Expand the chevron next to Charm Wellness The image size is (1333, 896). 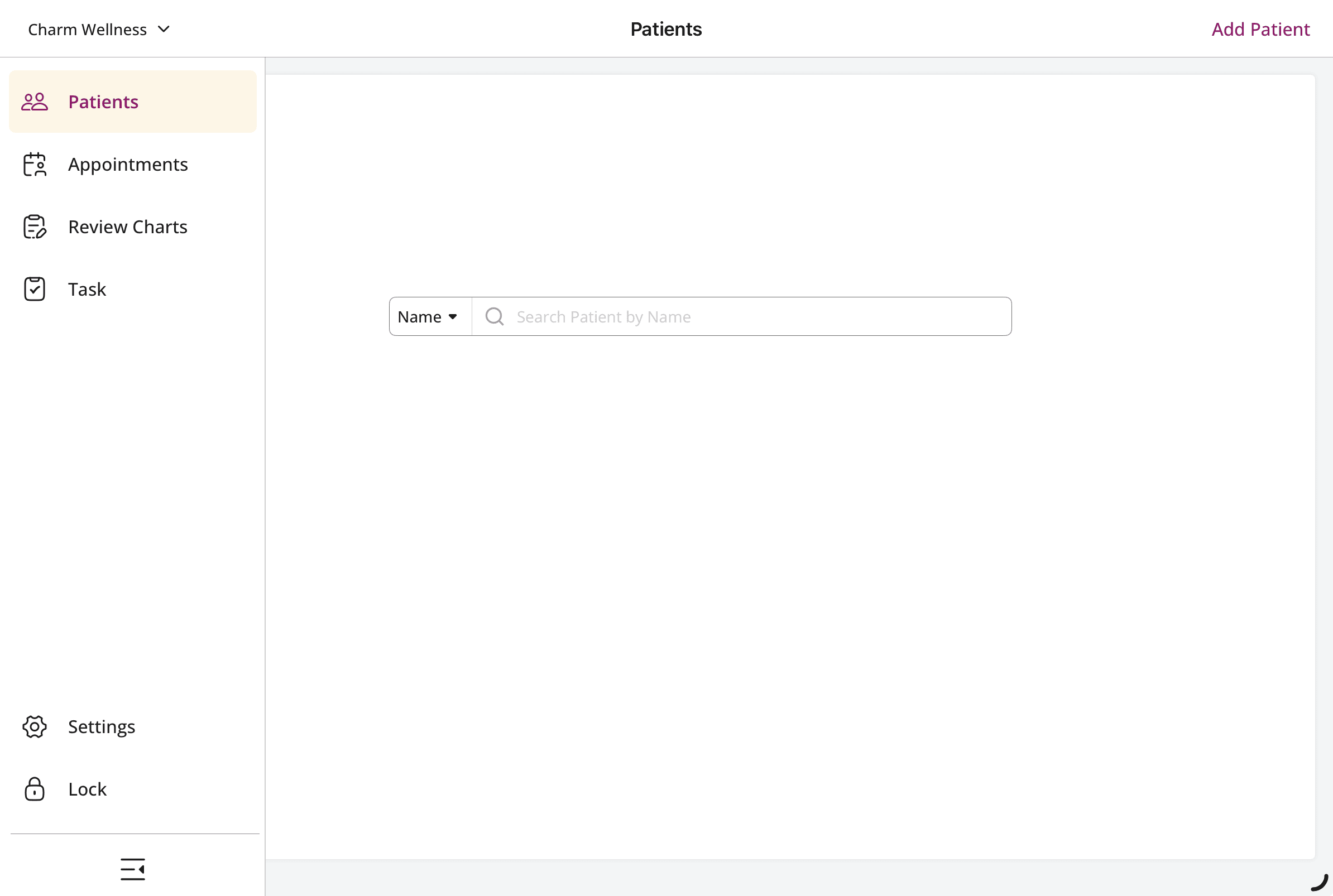click(x=164, y=29)
